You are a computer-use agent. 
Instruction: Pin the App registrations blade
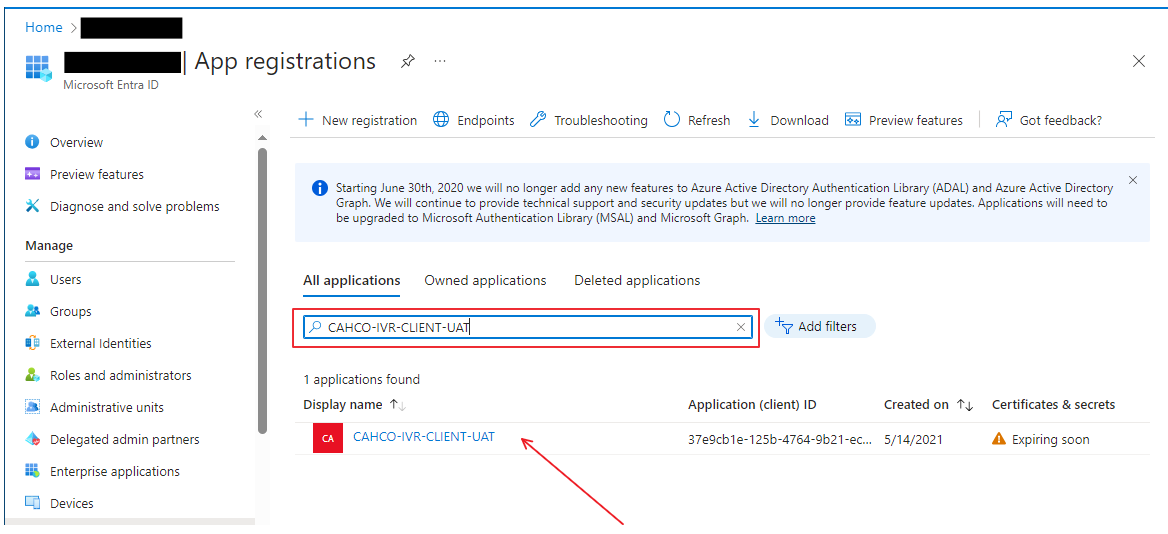(407, 62)
